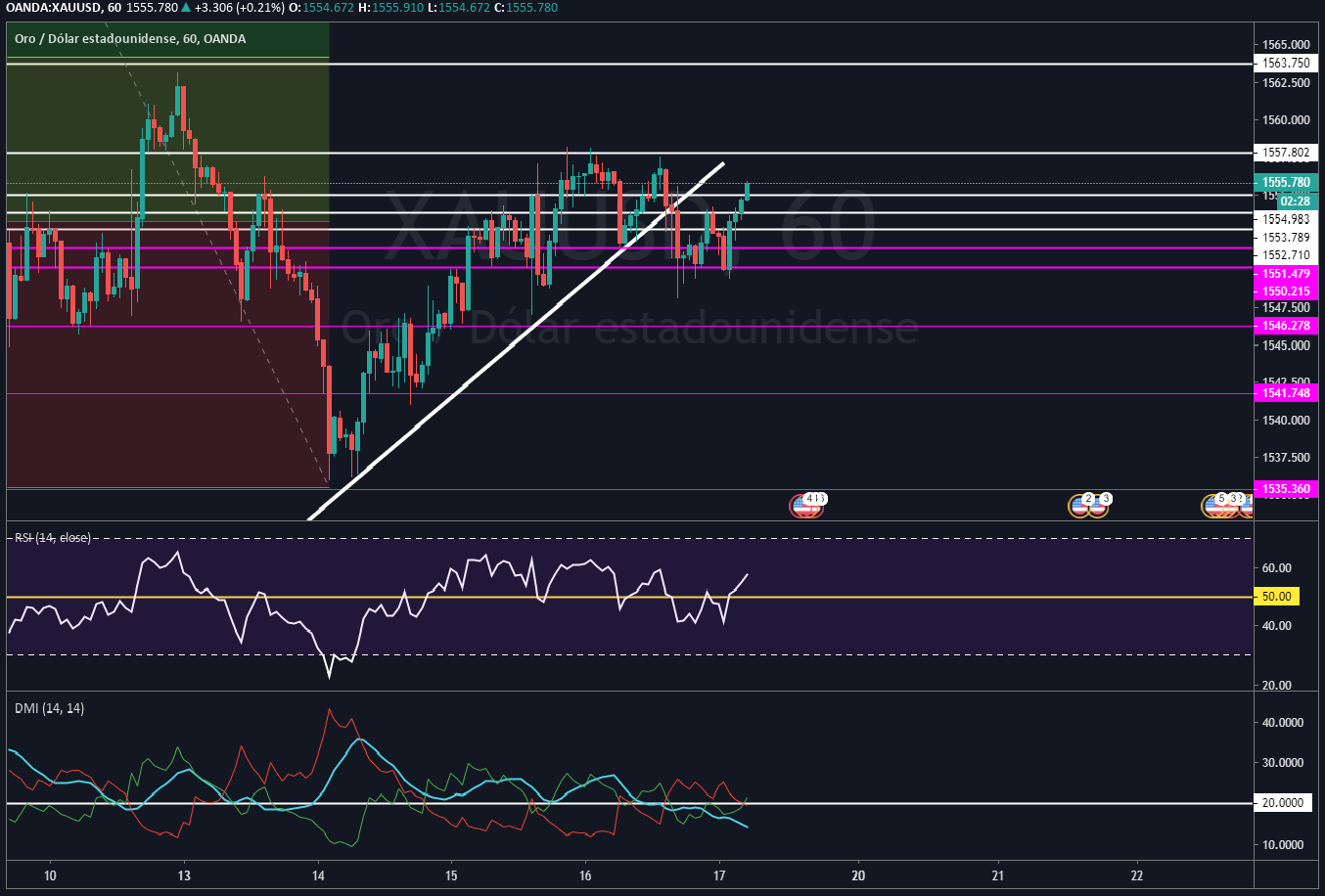
Task: Click the 02:28 candle countdown label
Action: tap(1297, 201)
